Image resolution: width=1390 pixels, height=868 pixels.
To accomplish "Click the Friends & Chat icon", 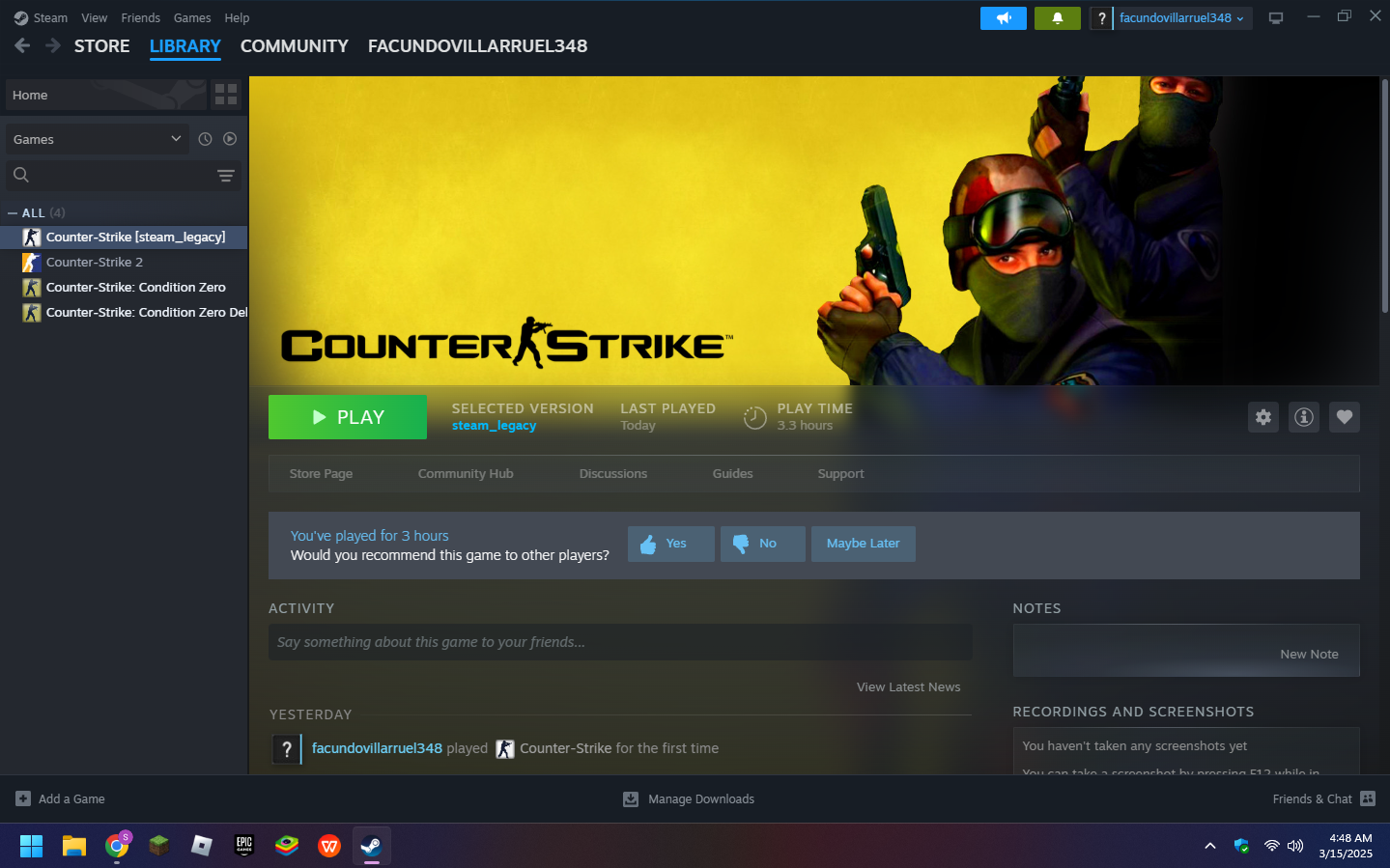I will (x=1367, y=798).
